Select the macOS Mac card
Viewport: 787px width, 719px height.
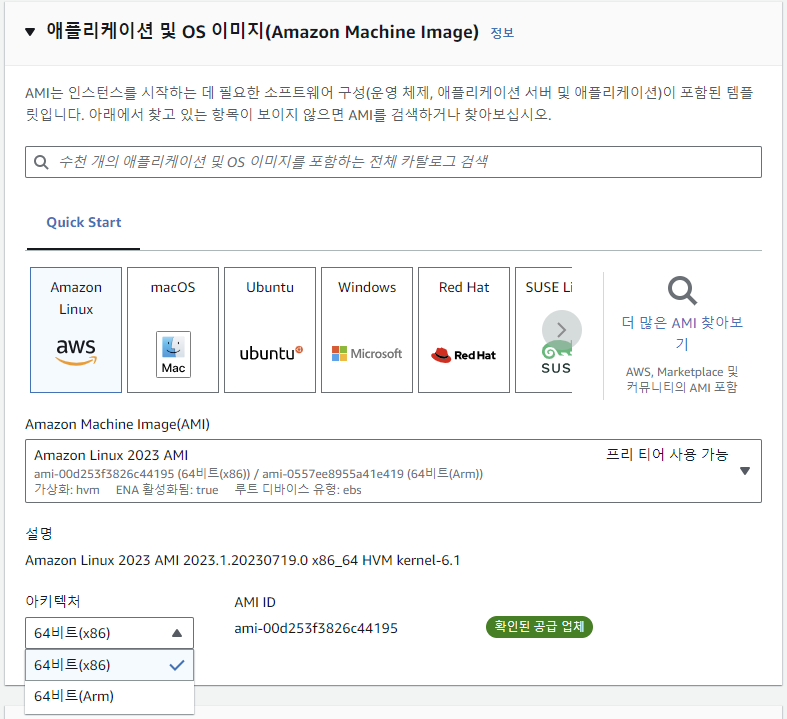click(x=173, y=330)
